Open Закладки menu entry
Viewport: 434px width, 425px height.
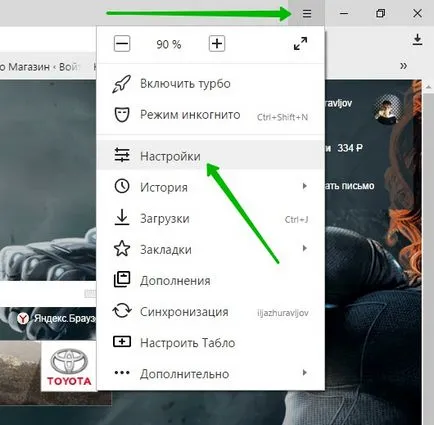[x=210, y=249]
